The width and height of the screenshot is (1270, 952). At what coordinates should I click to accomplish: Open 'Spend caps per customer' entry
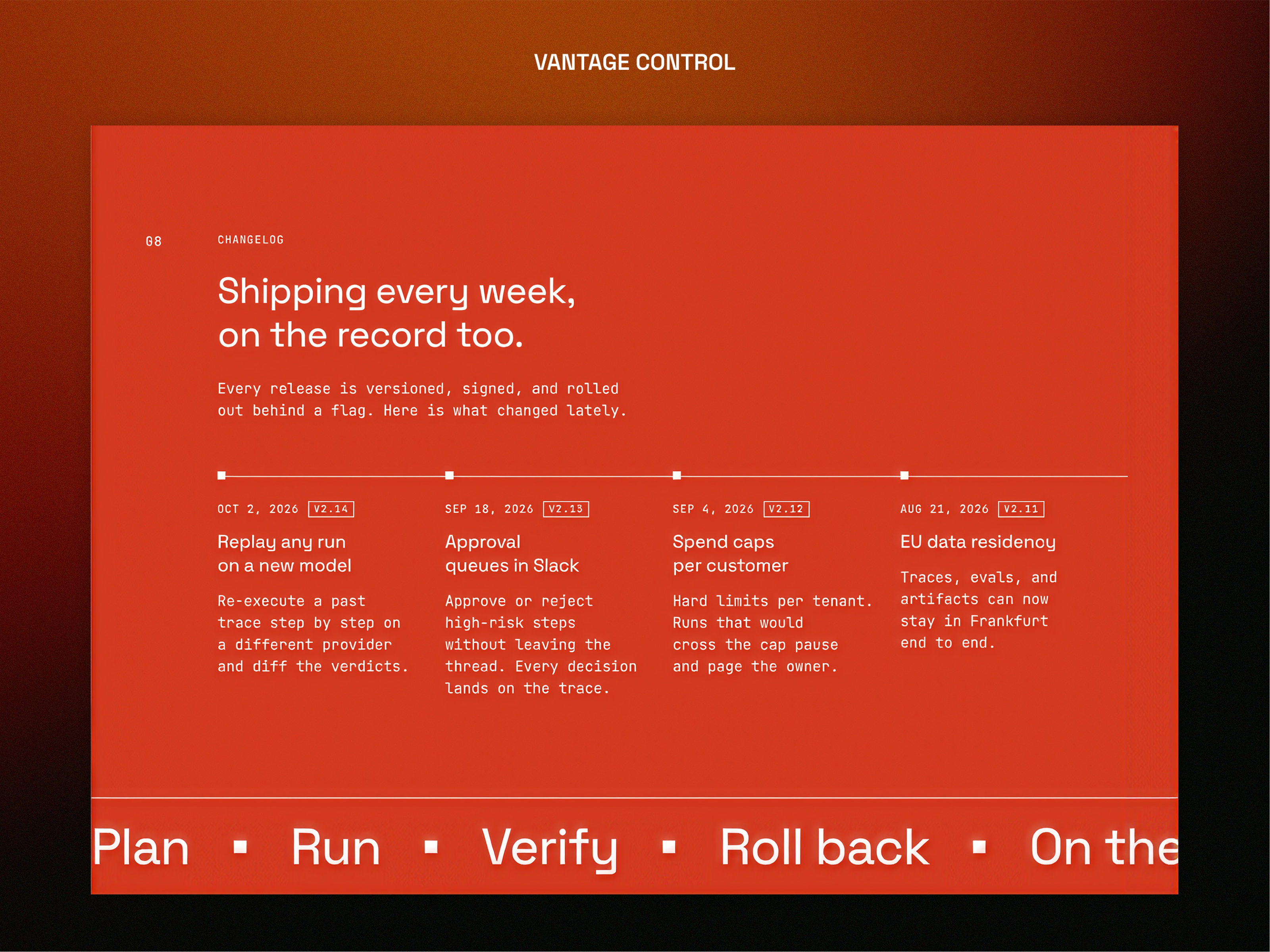730,554
